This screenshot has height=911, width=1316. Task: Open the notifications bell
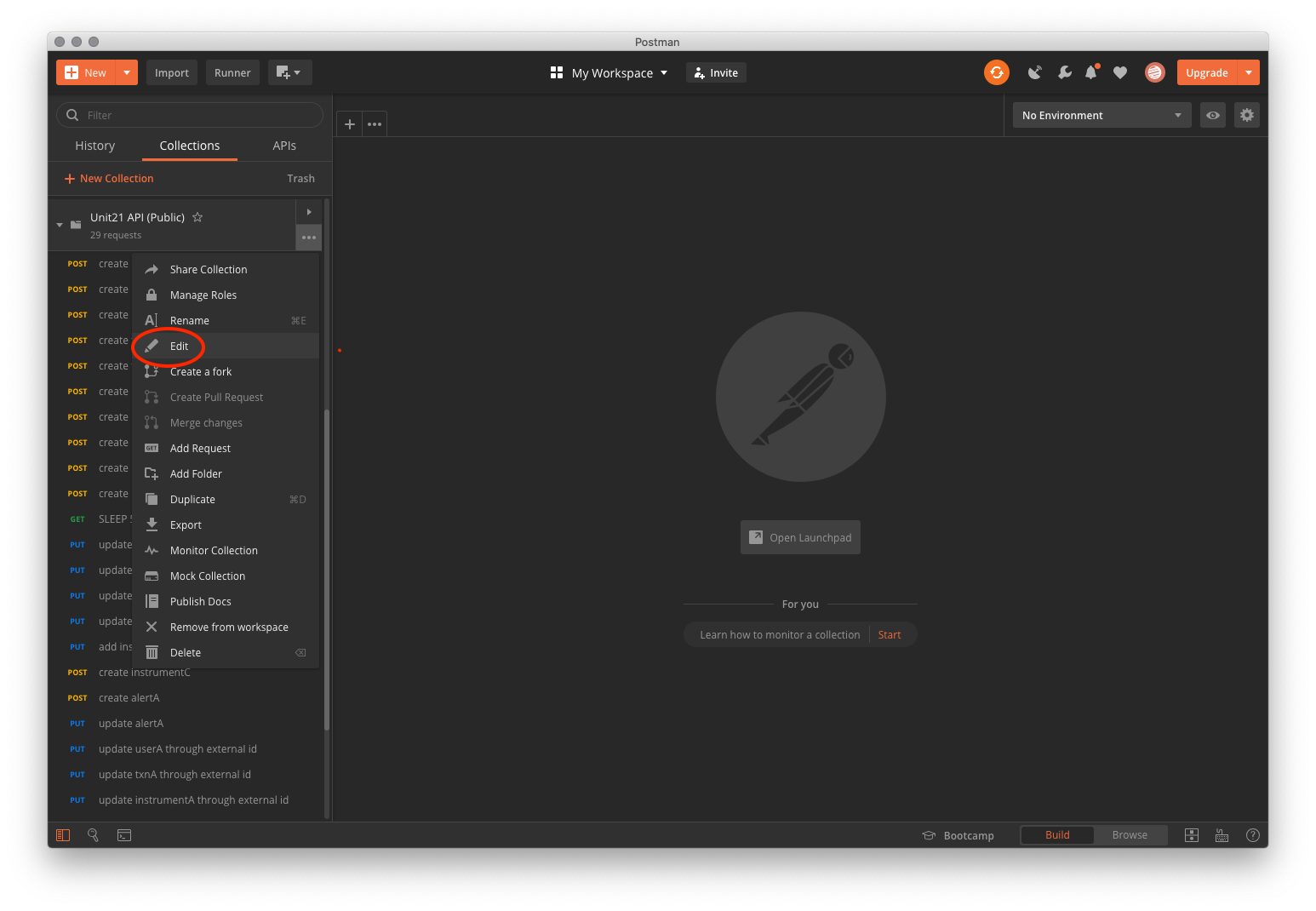pyautogui.click(x=1091, y=72)
